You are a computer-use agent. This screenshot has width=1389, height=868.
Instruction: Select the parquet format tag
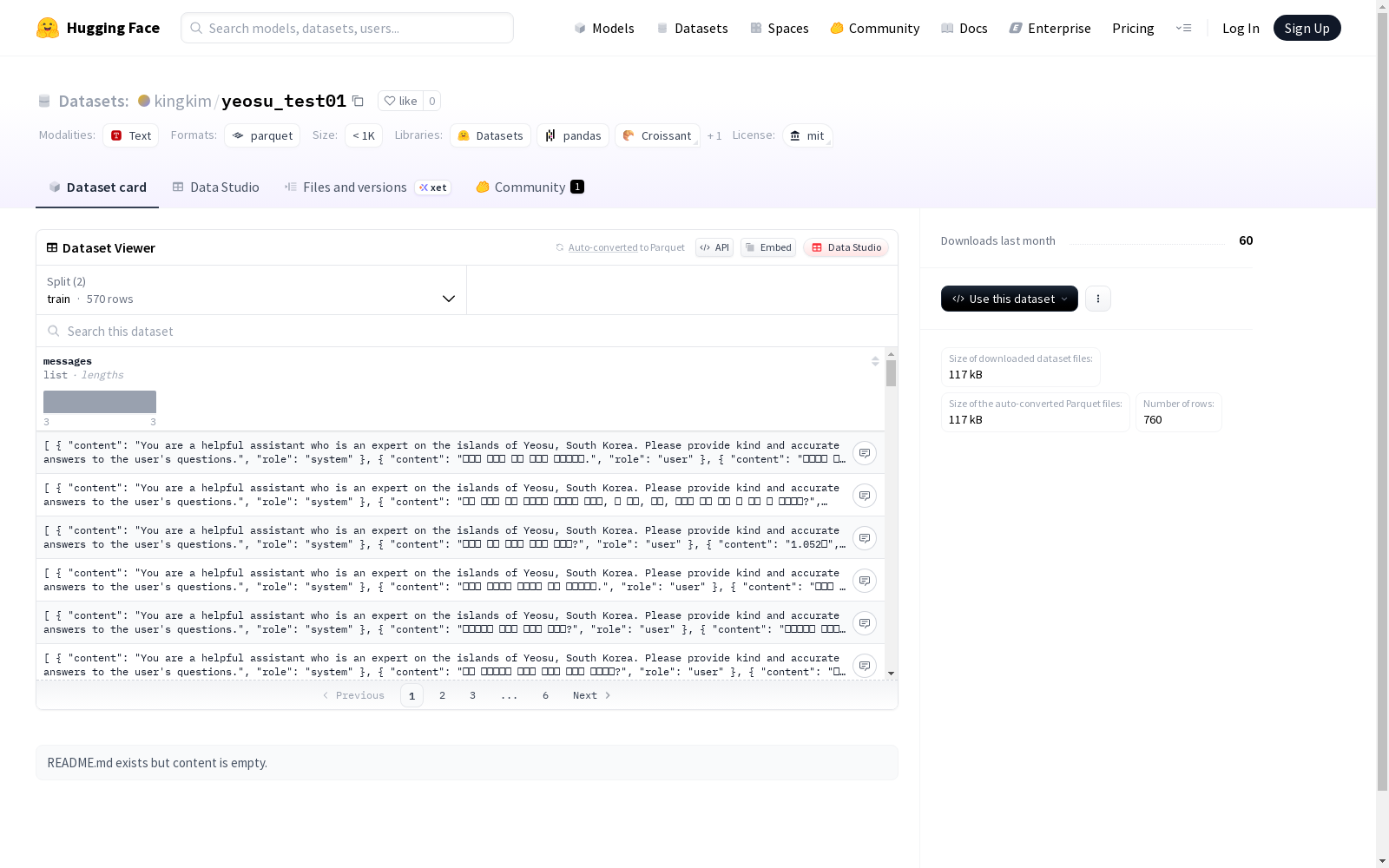click(262, 135)
